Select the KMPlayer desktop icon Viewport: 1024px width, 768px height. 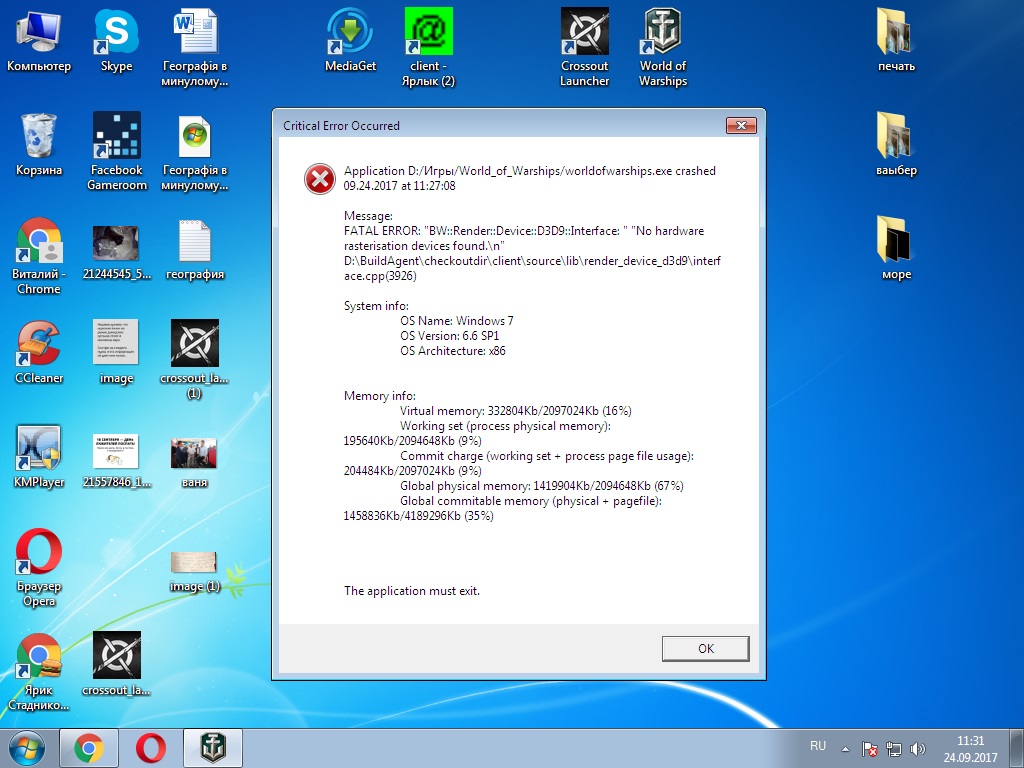(39, 456)
